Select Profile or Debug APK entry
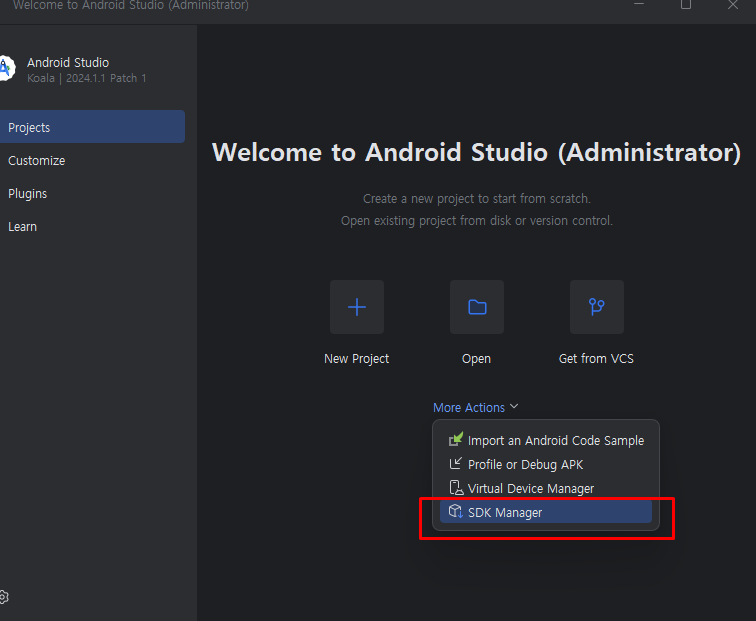Image resolution: width=756 pixels, height=621 pixels. pos(546,464)
